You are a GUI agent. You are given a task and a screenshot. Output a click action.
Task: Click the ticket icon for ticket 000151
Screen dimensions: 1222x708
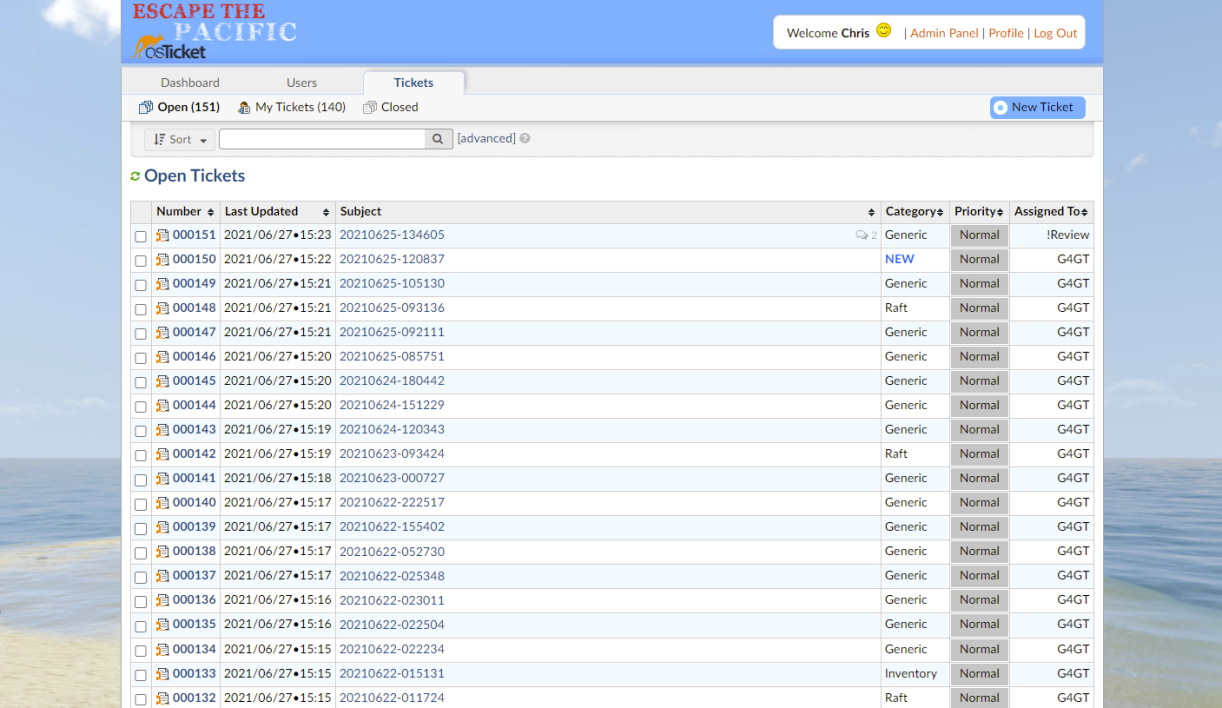coord(163,236)
